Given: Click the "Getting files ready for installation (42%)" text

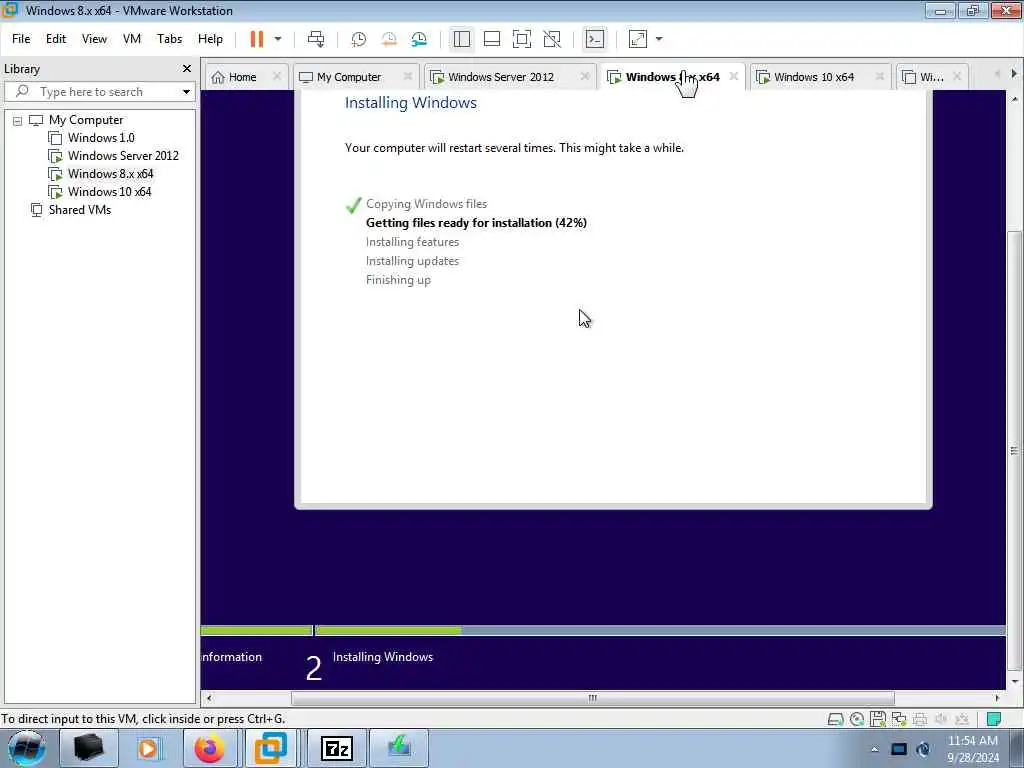Looking at the screenshot, I should point(476,223).
